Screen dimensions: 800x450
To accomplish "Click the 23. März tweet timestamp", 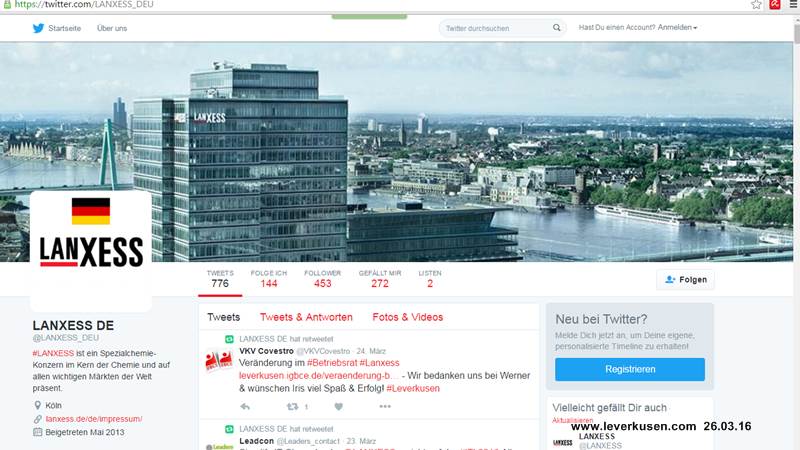I will (x=361, y=441).
